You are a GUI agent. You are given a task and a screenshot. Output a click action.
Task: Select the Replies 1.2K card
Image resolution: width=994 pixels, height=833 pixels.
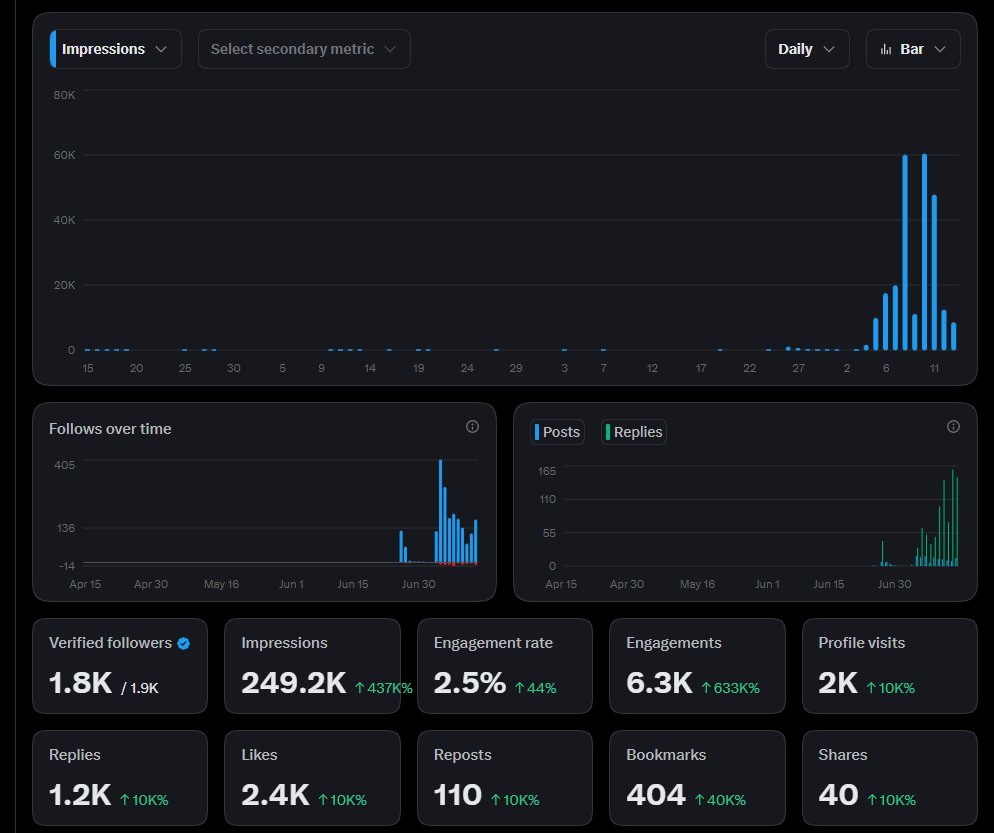tap(120, 778)
